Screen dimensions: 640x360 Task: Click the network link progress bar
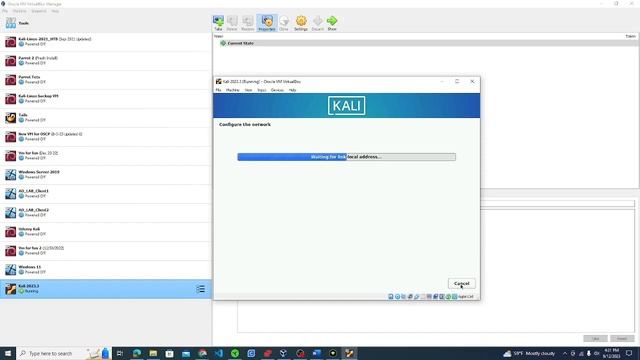click(x=347, y=157)
